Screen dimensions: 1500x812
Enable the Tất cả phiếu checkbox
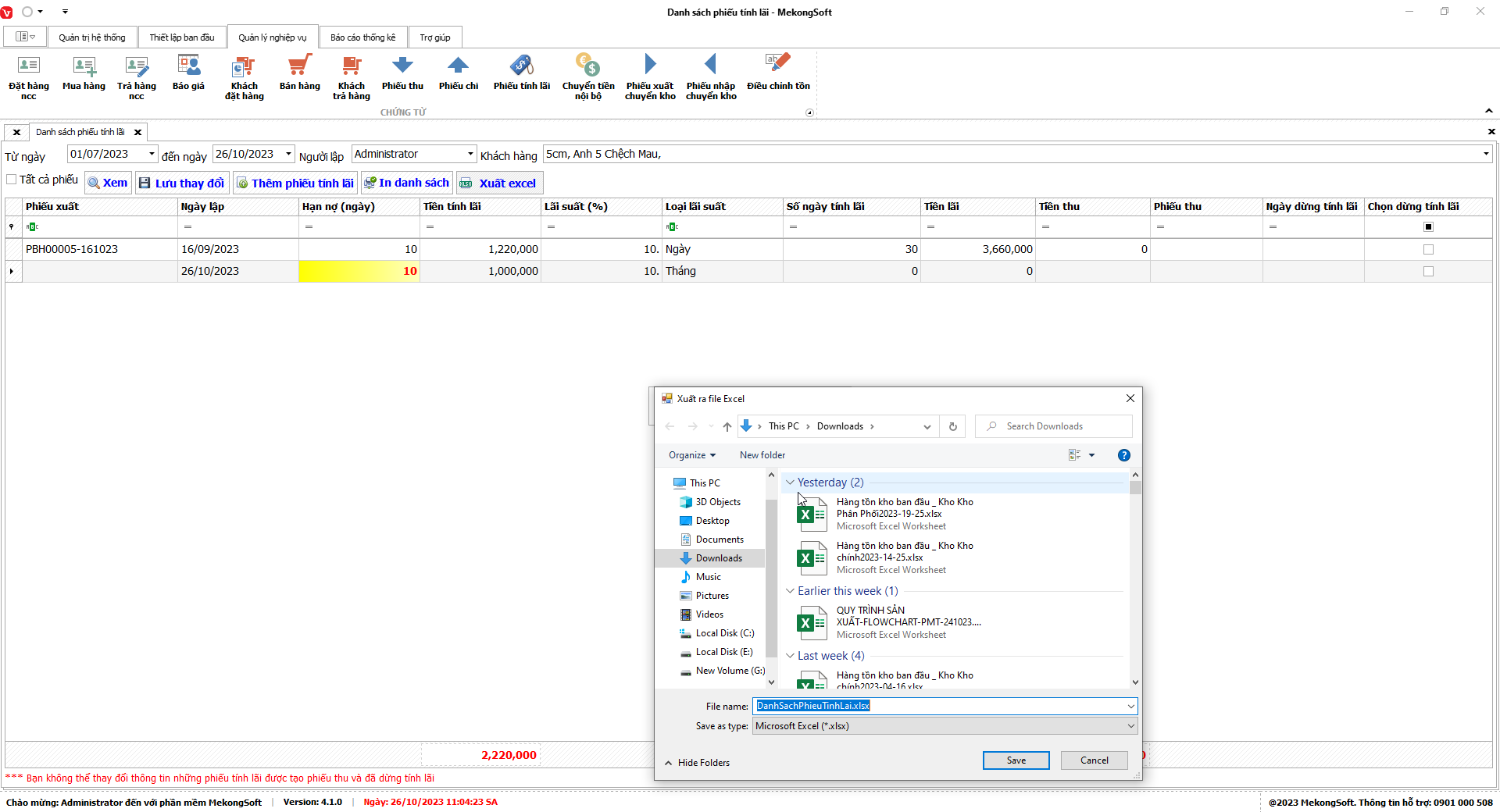pos(12,180)
